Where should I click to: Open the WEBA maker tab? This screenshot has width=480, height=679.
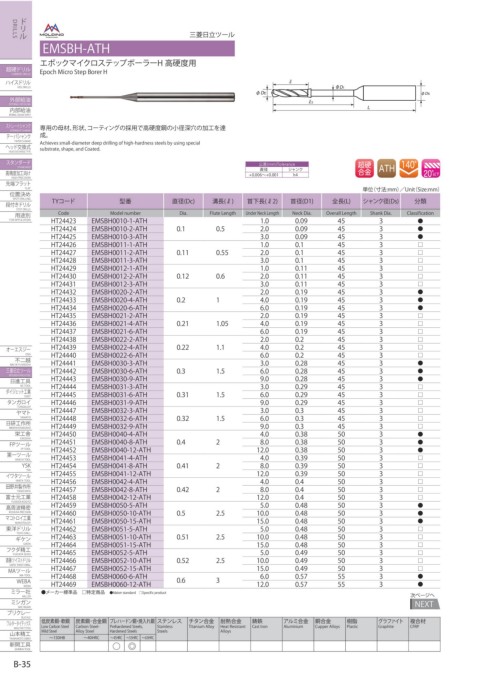pos(16,582)
